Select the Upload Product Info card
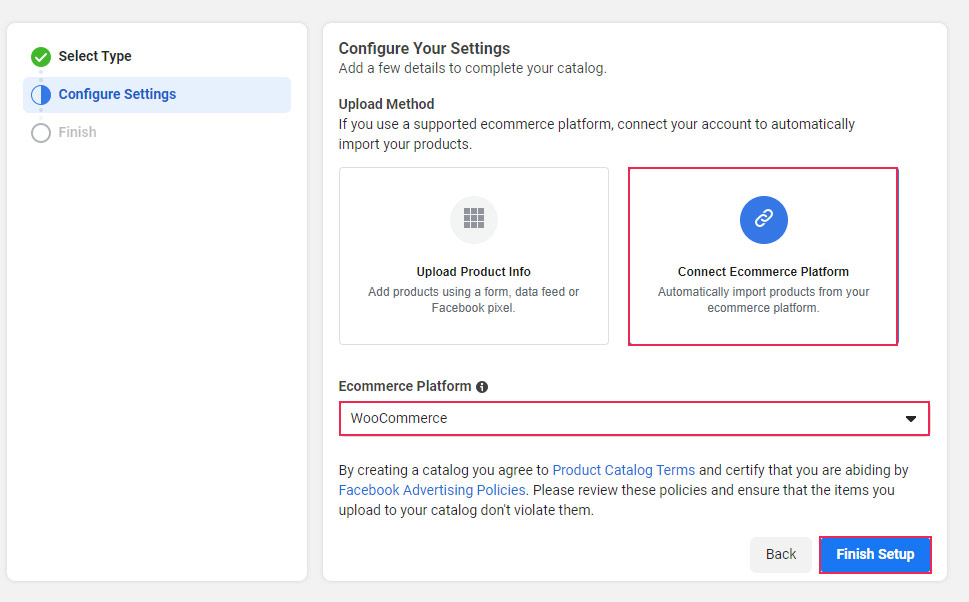This screenshot has width=969, height=602. tap(473, 256)
